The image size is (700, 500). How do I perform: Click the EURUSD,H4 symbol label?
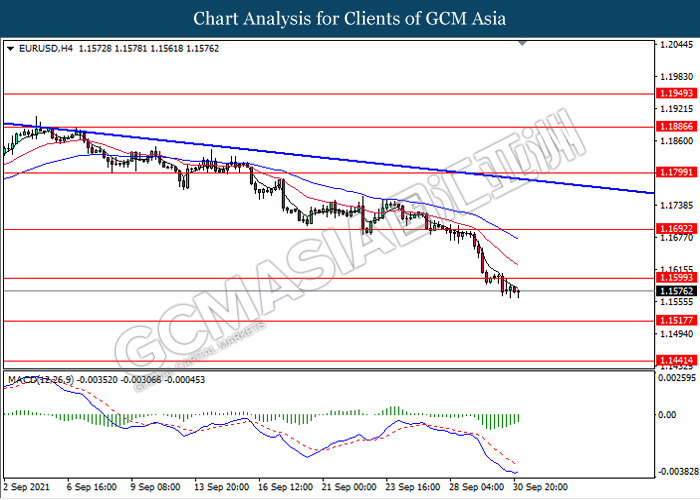point(46,49)
